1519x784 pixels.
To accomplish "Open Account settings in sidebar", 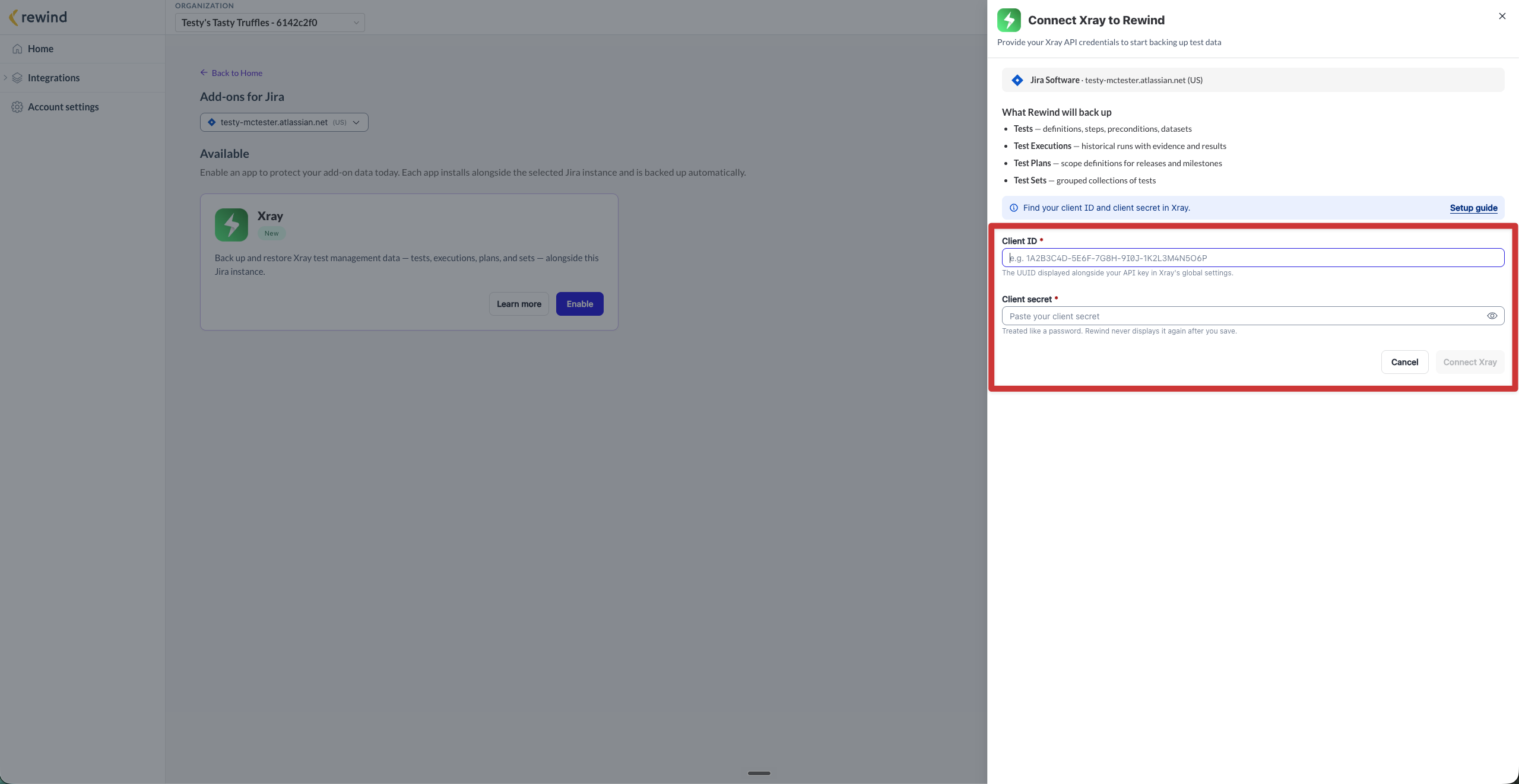I will 83,107.
